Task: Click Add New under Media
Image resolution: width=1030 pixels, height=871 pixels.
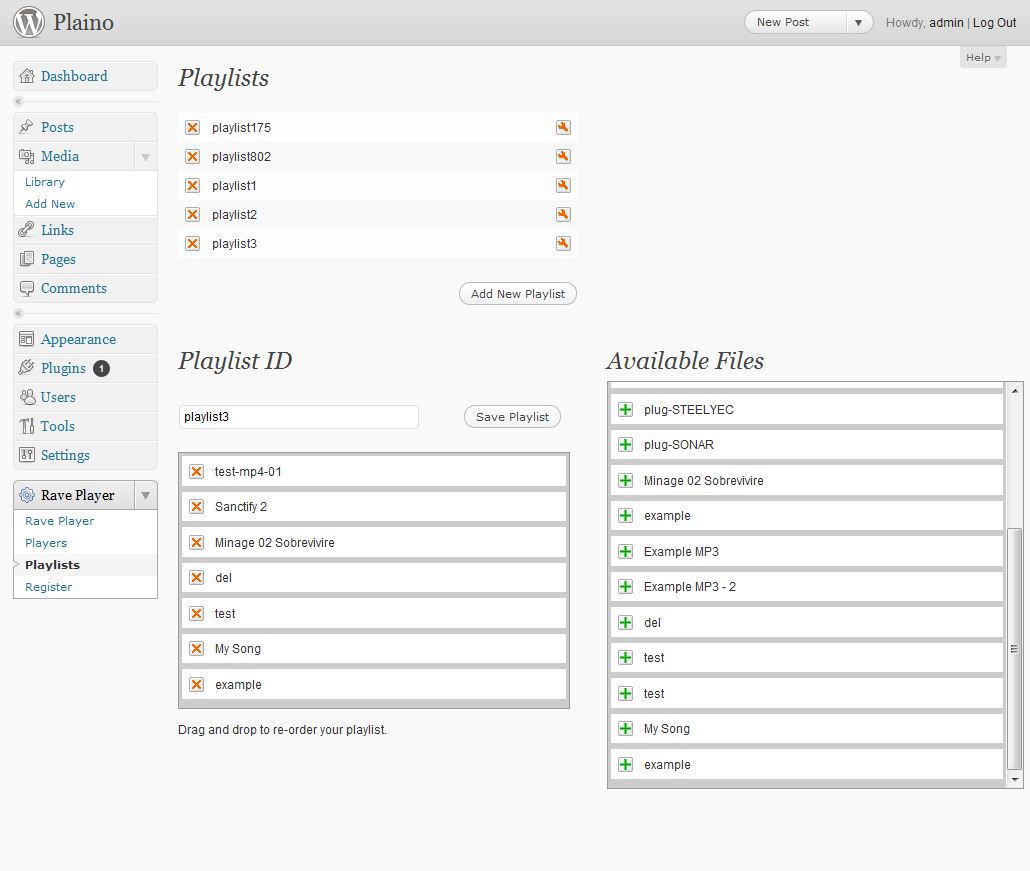Action: coord(50,204)
